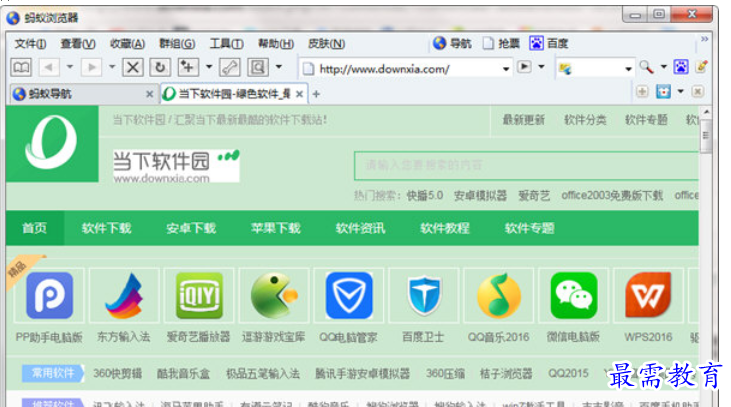731x407 pixels.
Task: Click 软件资讯 in green nav bar
Action: point(360,228)
